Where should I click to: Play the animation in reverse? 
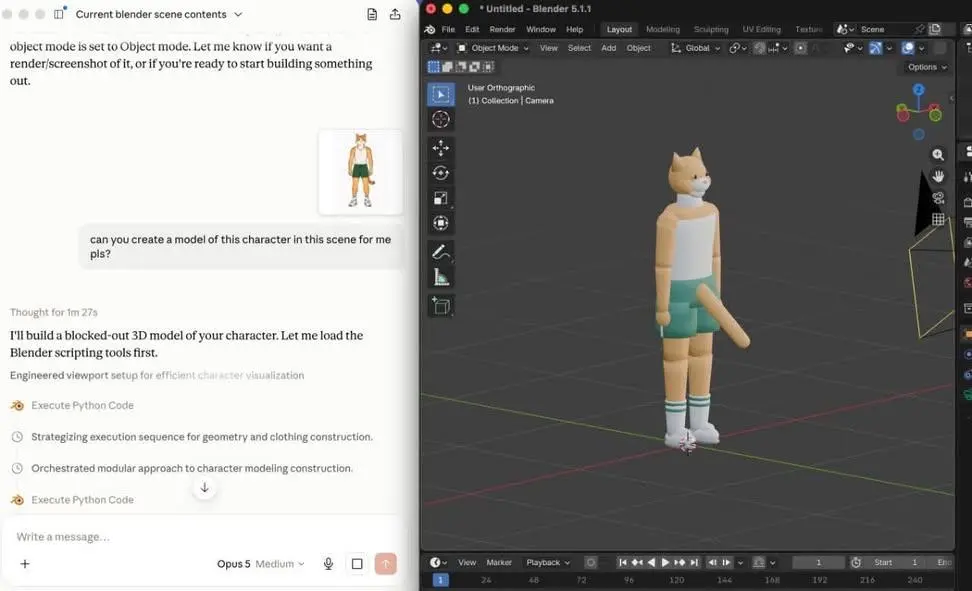coord(651,562)
